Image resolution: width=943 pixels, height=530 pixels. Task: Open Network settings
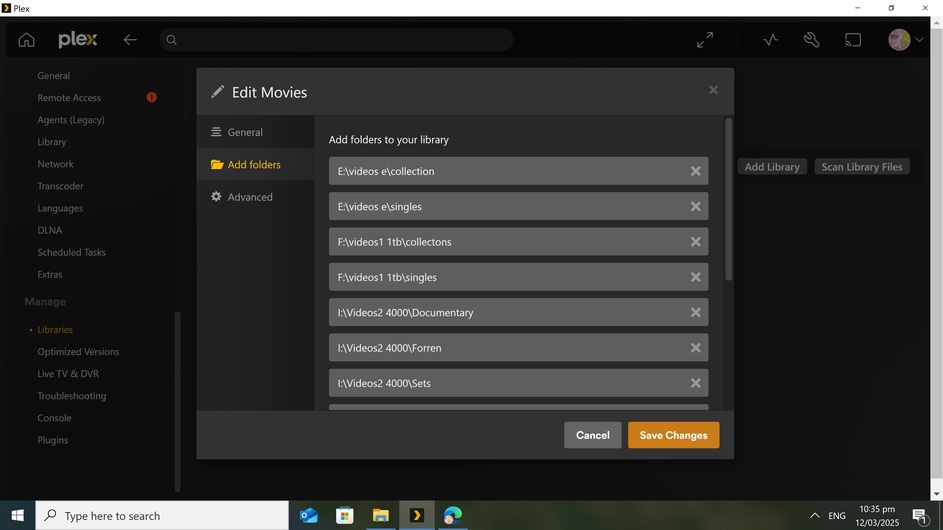55,164
